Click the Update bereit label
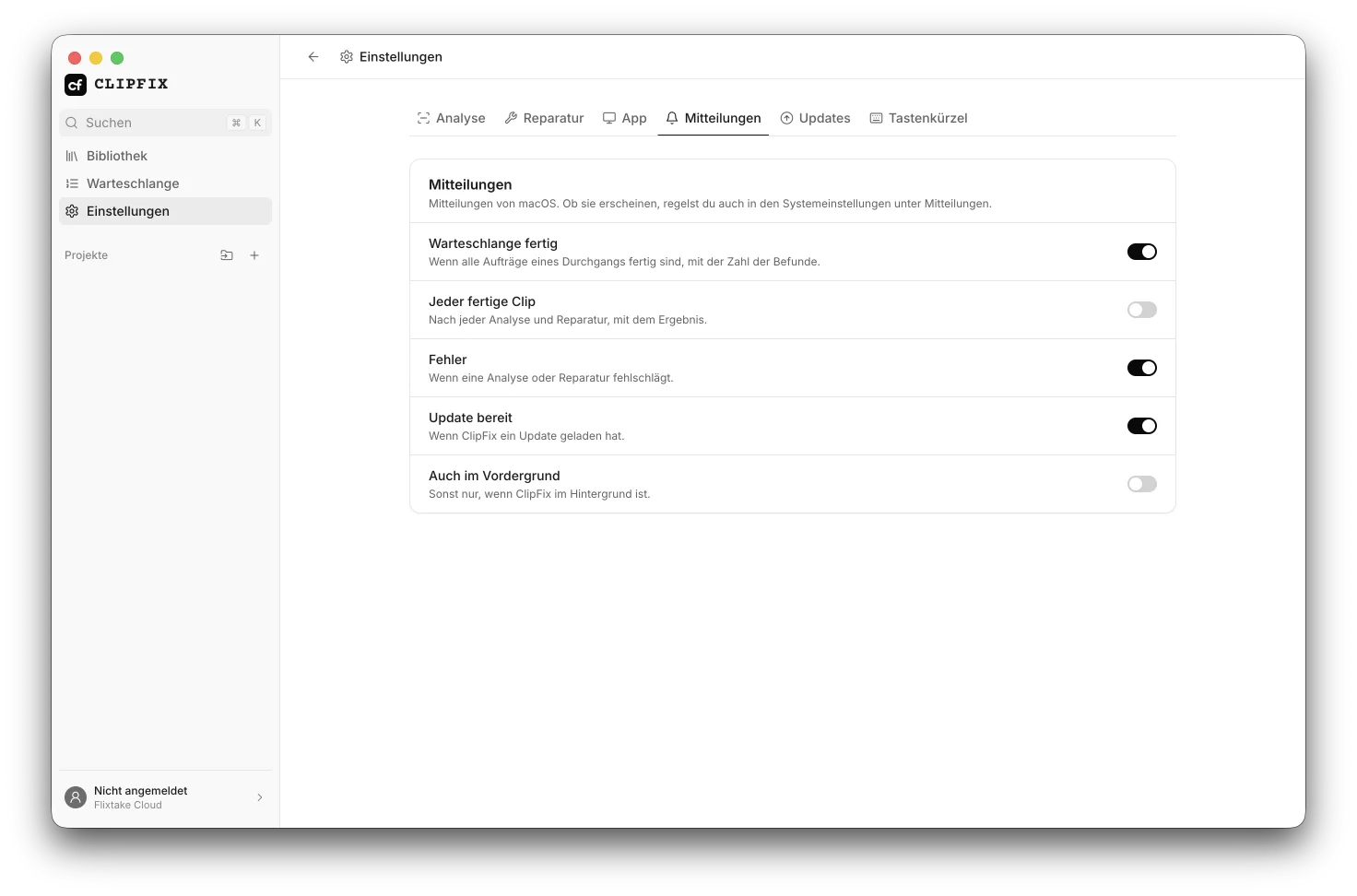The height and width of the screenshot is (896, 1357). [x=470, y=418]
